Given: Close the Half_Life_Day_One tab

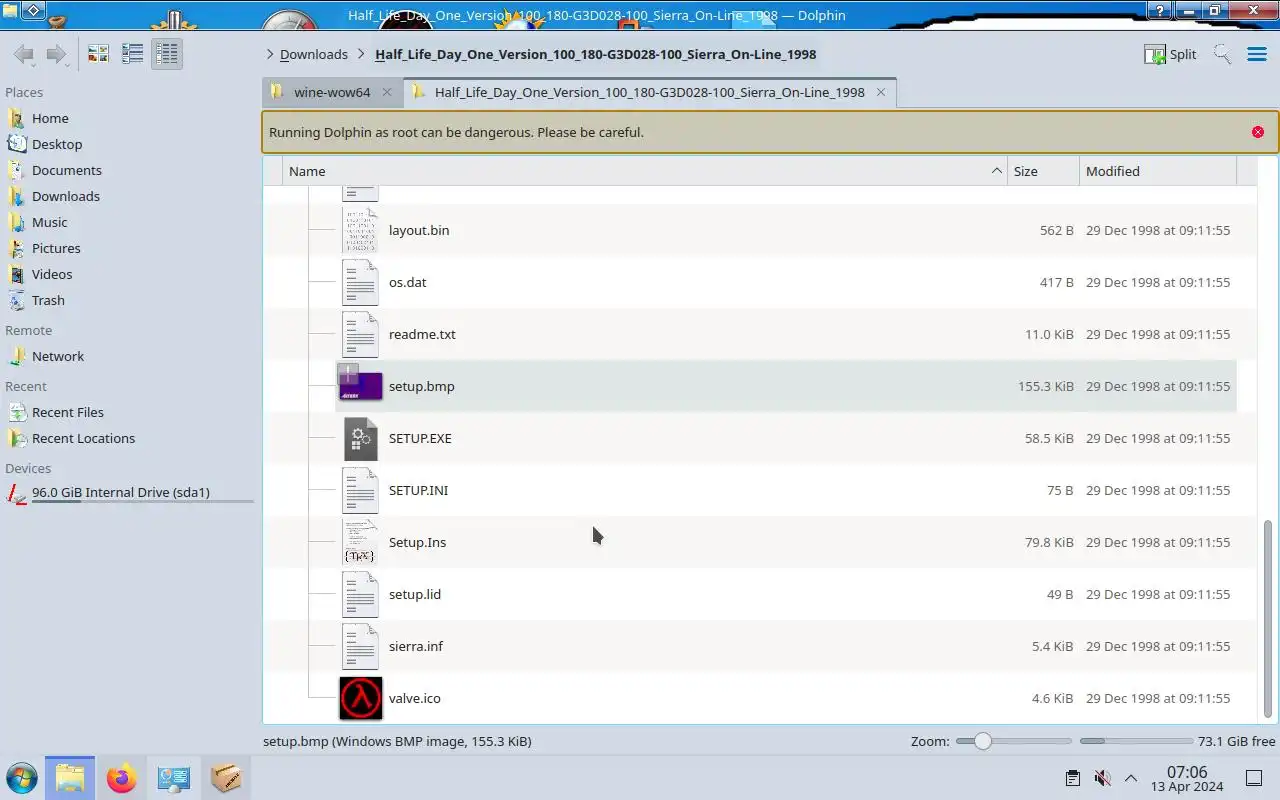Looking at the screenshot, I should click(881, 92).
